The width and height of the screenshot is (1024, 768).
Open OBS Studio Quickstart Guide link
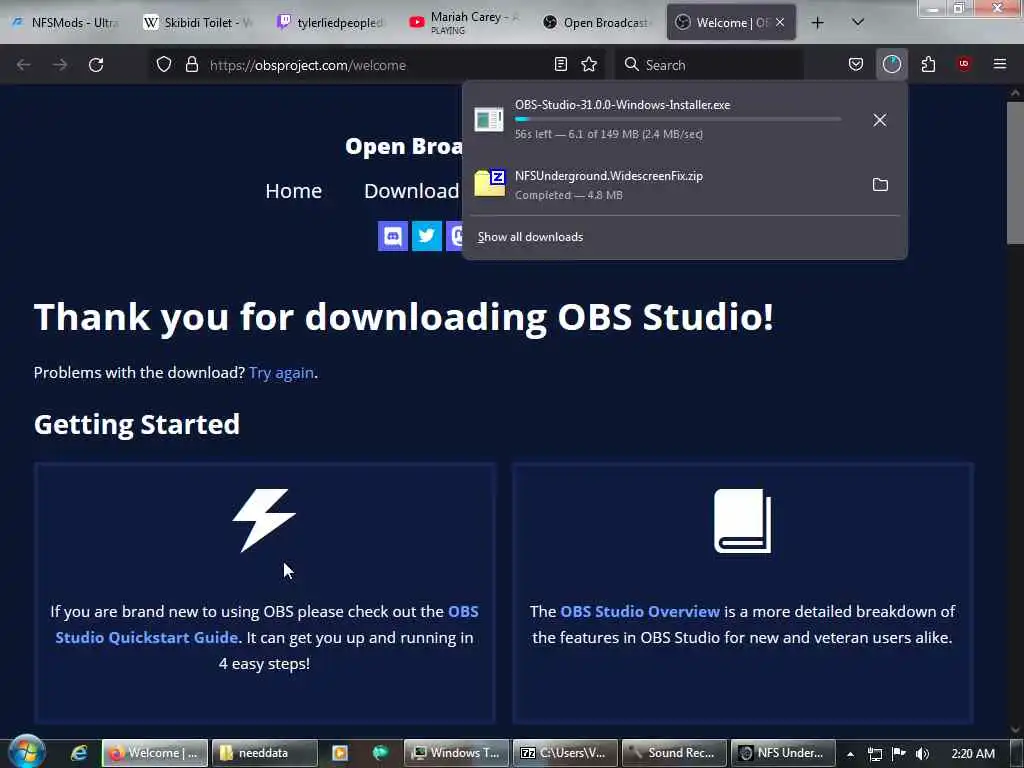tap(266, 624)
